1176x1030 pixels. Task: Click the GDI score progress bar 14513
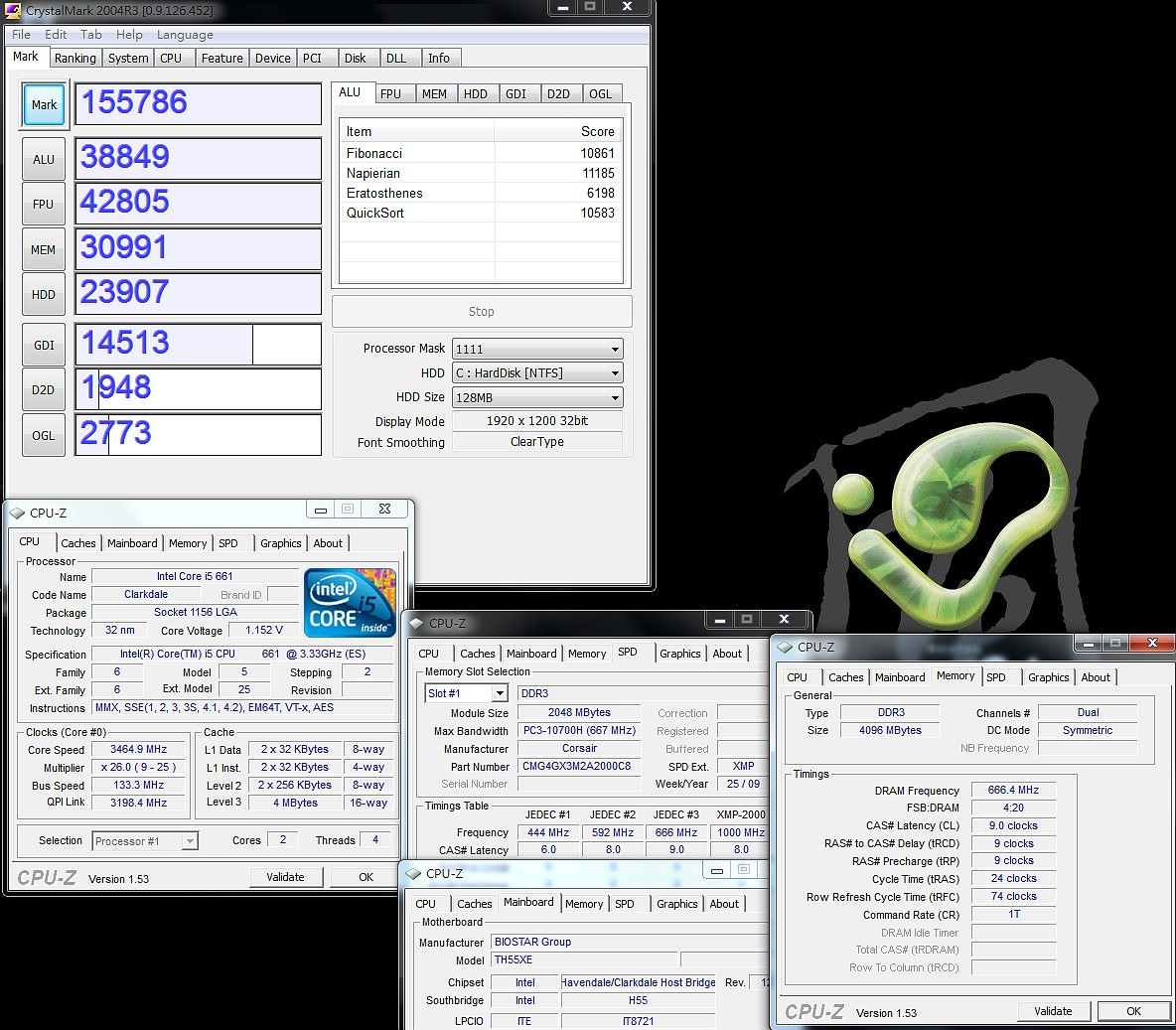point(198,345)
